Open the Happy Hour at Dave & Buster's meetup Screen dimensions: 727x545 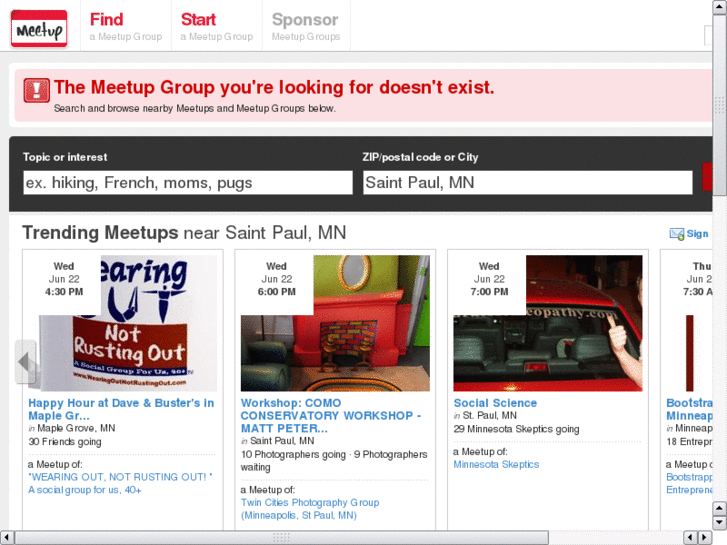[x=121, y=409]
